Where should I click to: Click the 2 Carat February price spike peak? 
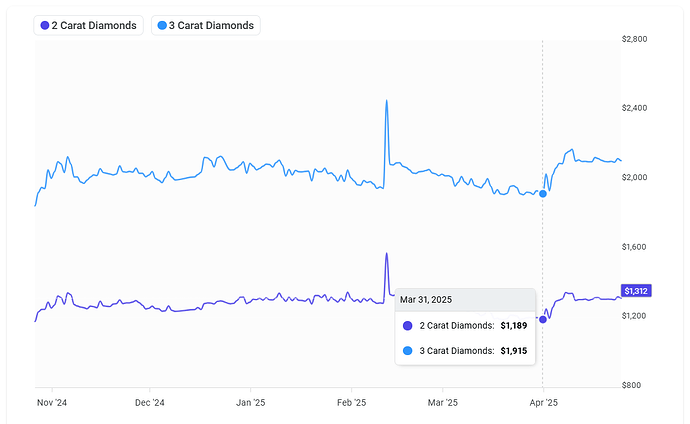click(386, 254)
